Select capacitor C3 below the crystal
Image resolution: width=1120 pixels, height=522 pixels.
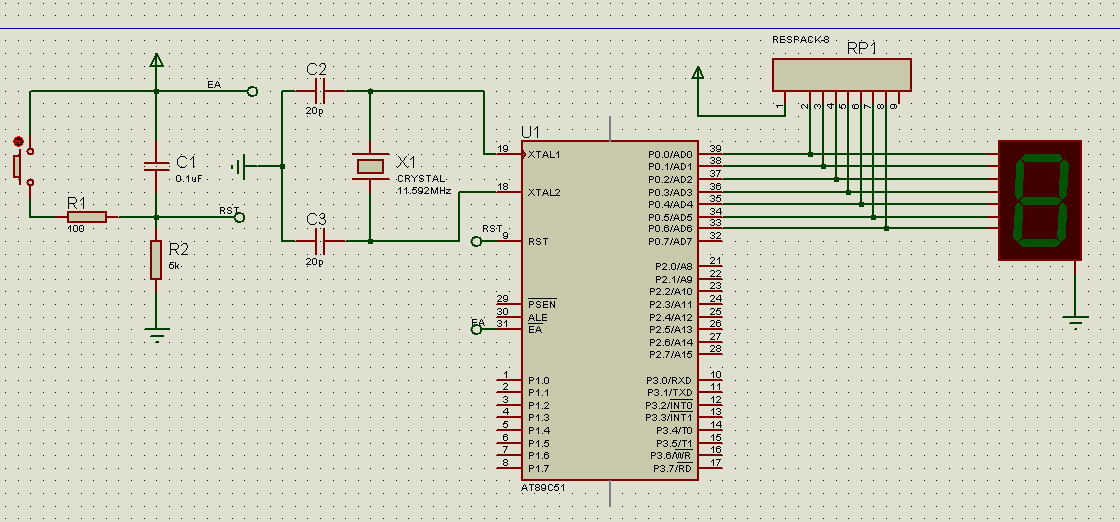coord(317,241)
